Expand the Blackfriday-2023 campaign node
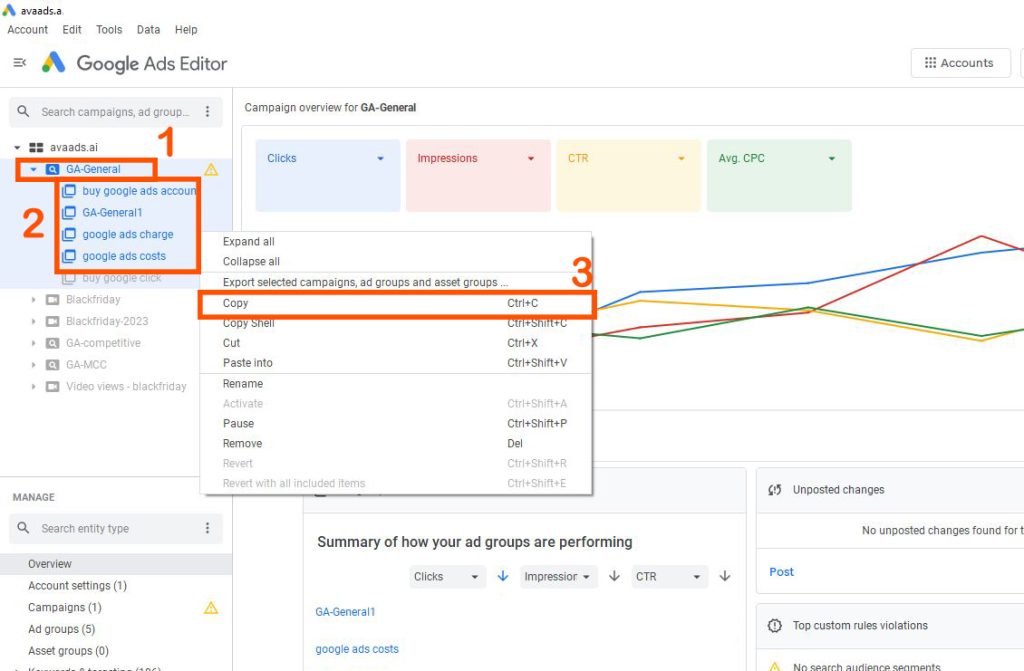Screen dimensions: 1024x671 33,321
